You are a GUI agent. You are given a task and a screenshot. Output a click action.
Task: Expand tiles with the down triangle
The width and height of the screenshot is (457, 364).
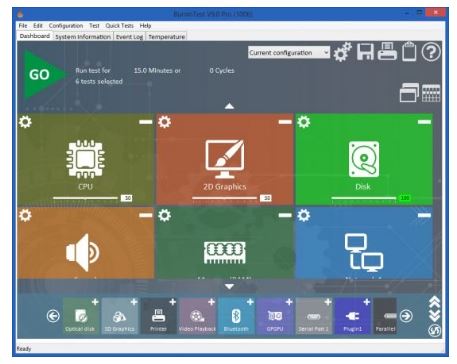[x=229, y=286]
